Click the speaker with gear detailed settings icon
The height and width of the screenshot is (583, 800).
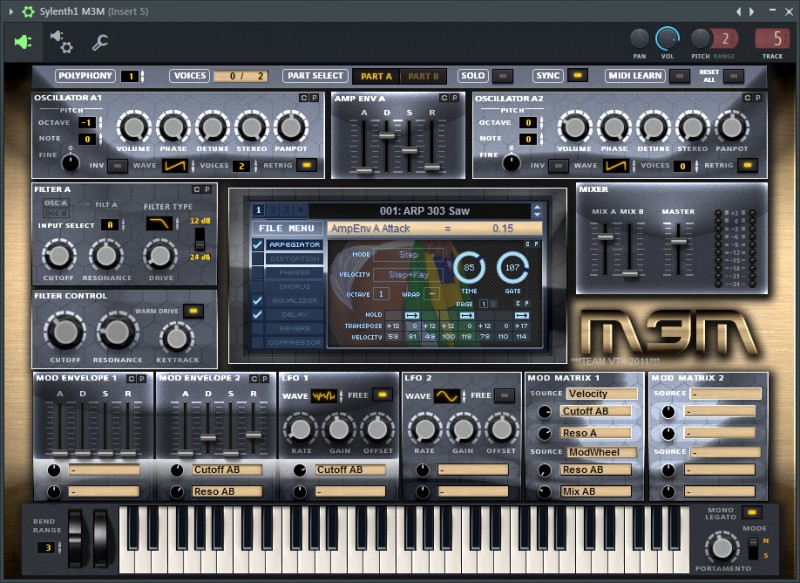click(x=61, y=41)
